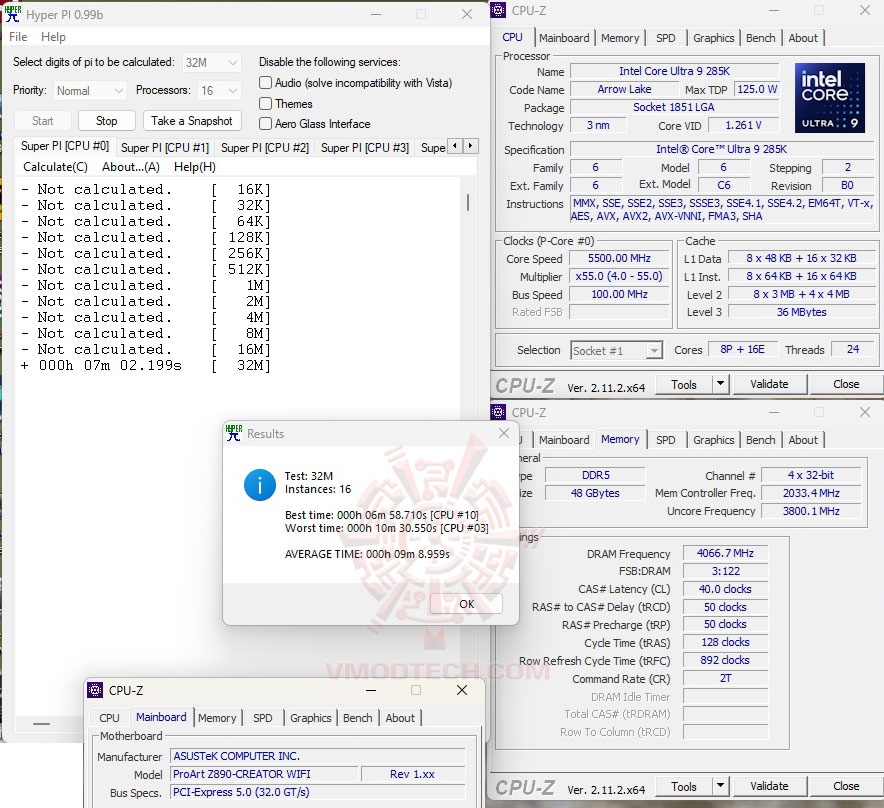Screen dimensions: 884x808
Task: Open the Processors 16 dropdown
Action: 220,90
